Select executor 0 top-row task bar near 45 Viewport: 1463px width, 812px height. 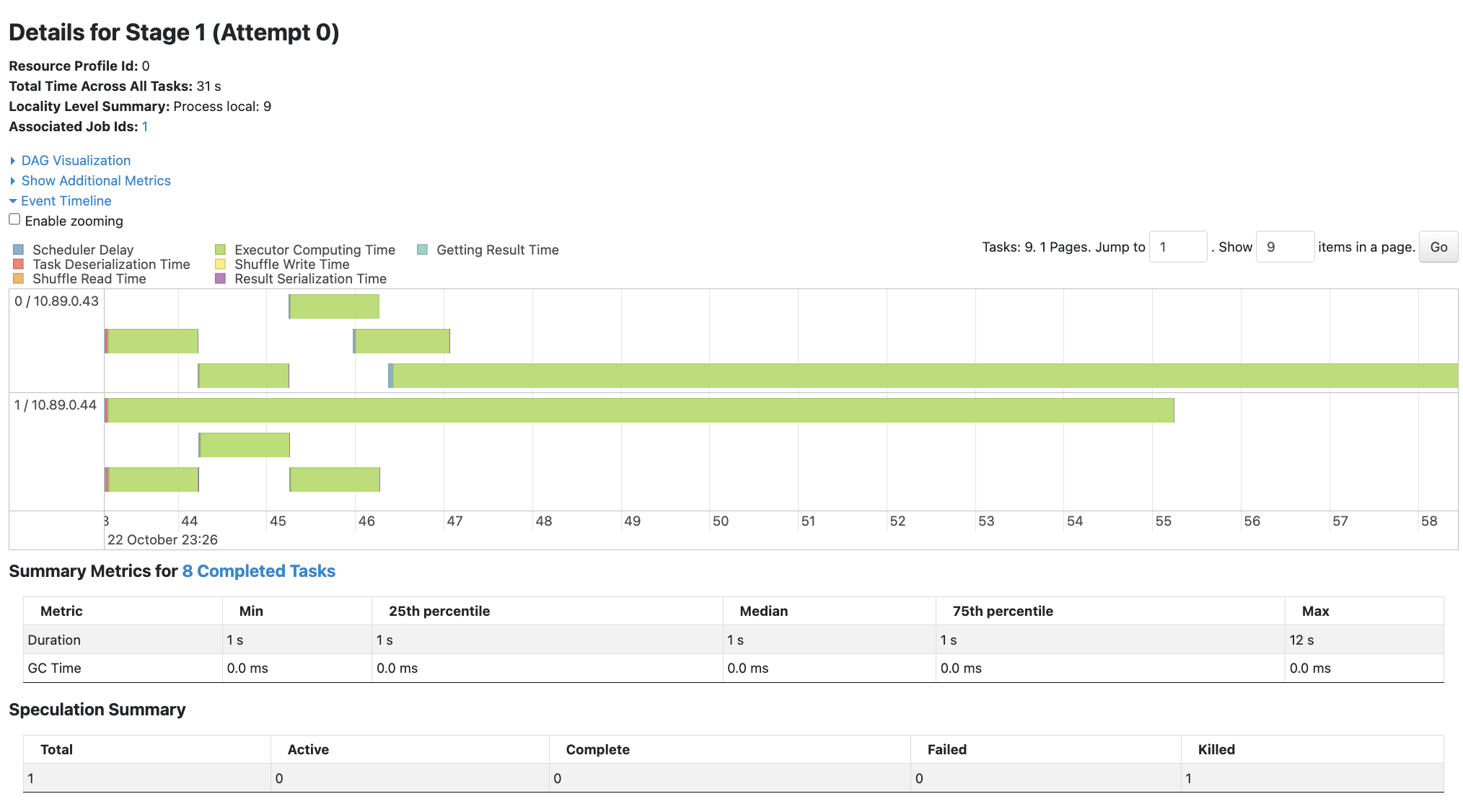click(x=334, y=306)
